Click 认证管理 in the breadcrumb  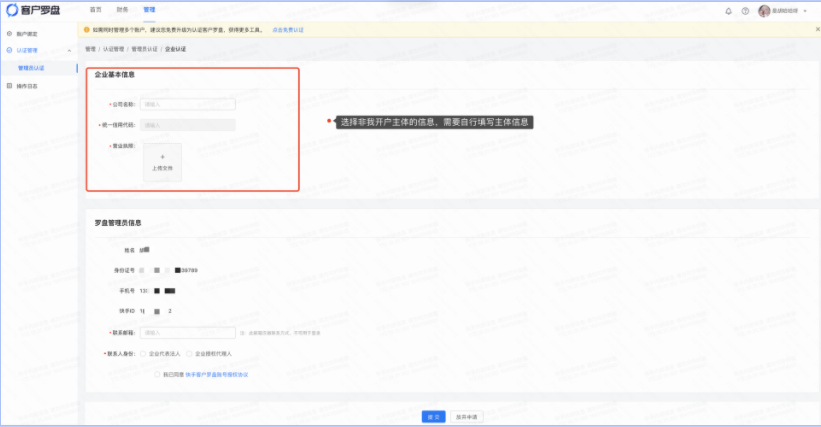point(114,49)
